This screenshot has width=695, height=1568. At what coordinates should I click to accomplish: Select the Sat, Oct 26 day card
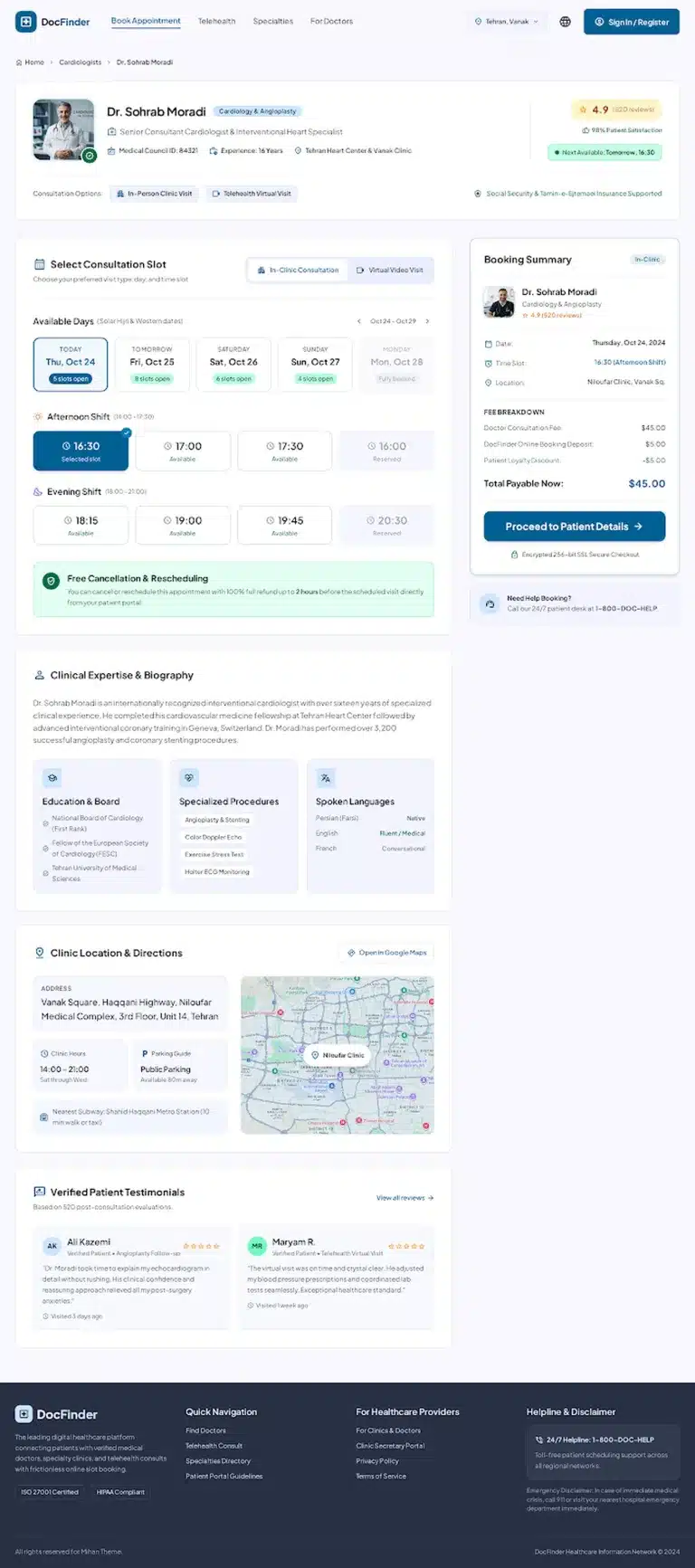[x=234, y=365]
